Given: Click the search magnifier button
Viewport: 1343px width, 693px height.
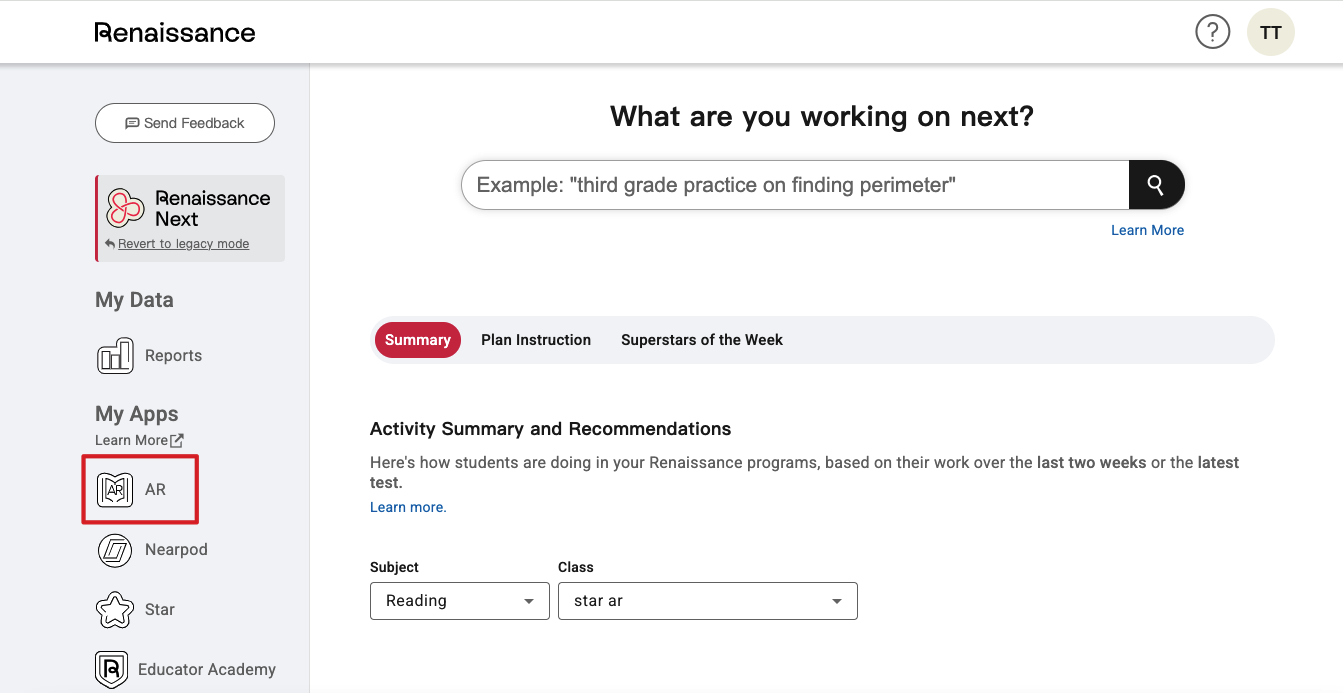Looking at the screenshot, I should tap(1156, 185).
